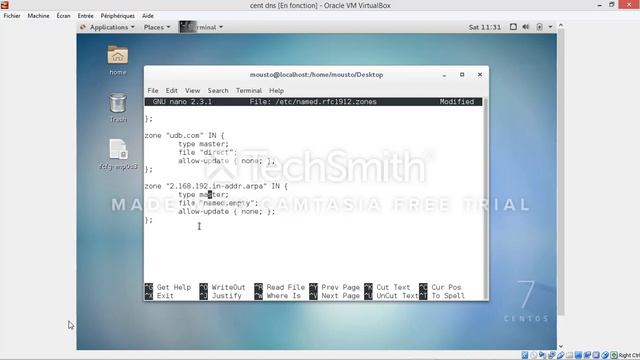The height and width of the screenshot is (360, 640).
Task: Click the zone "udb.com" IN line
Action: (184, 136)
